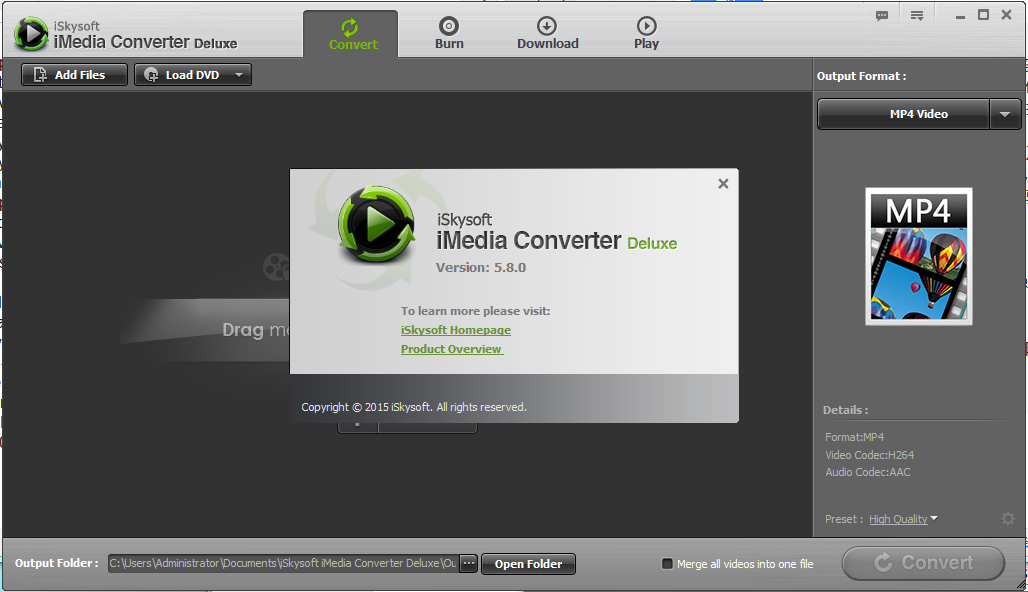
Task: Expand the Output Format dropdown arrow
Action: coord(1005,114)
